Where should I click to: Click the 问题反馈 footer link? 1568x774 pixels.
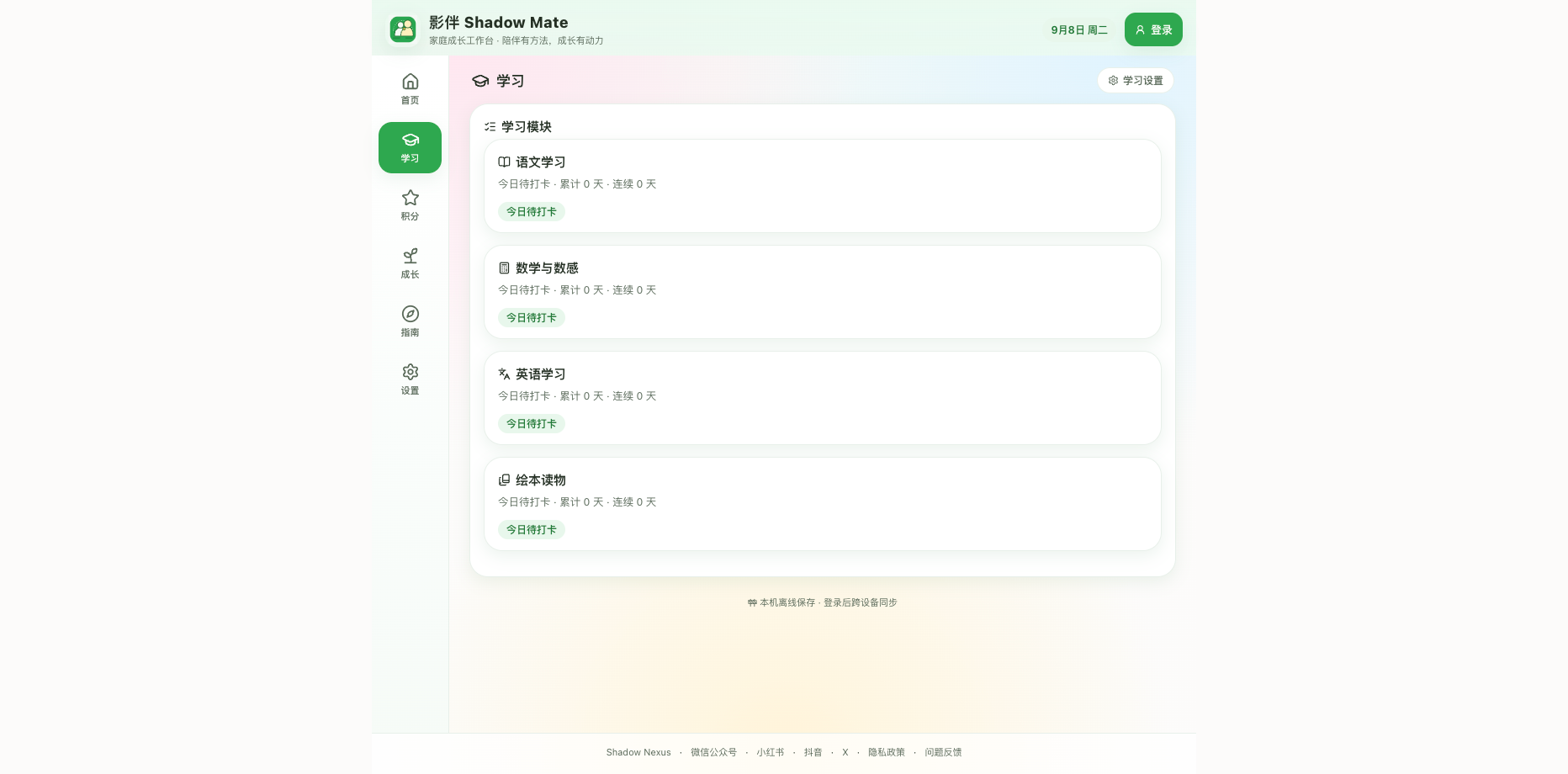pos(943,752)
